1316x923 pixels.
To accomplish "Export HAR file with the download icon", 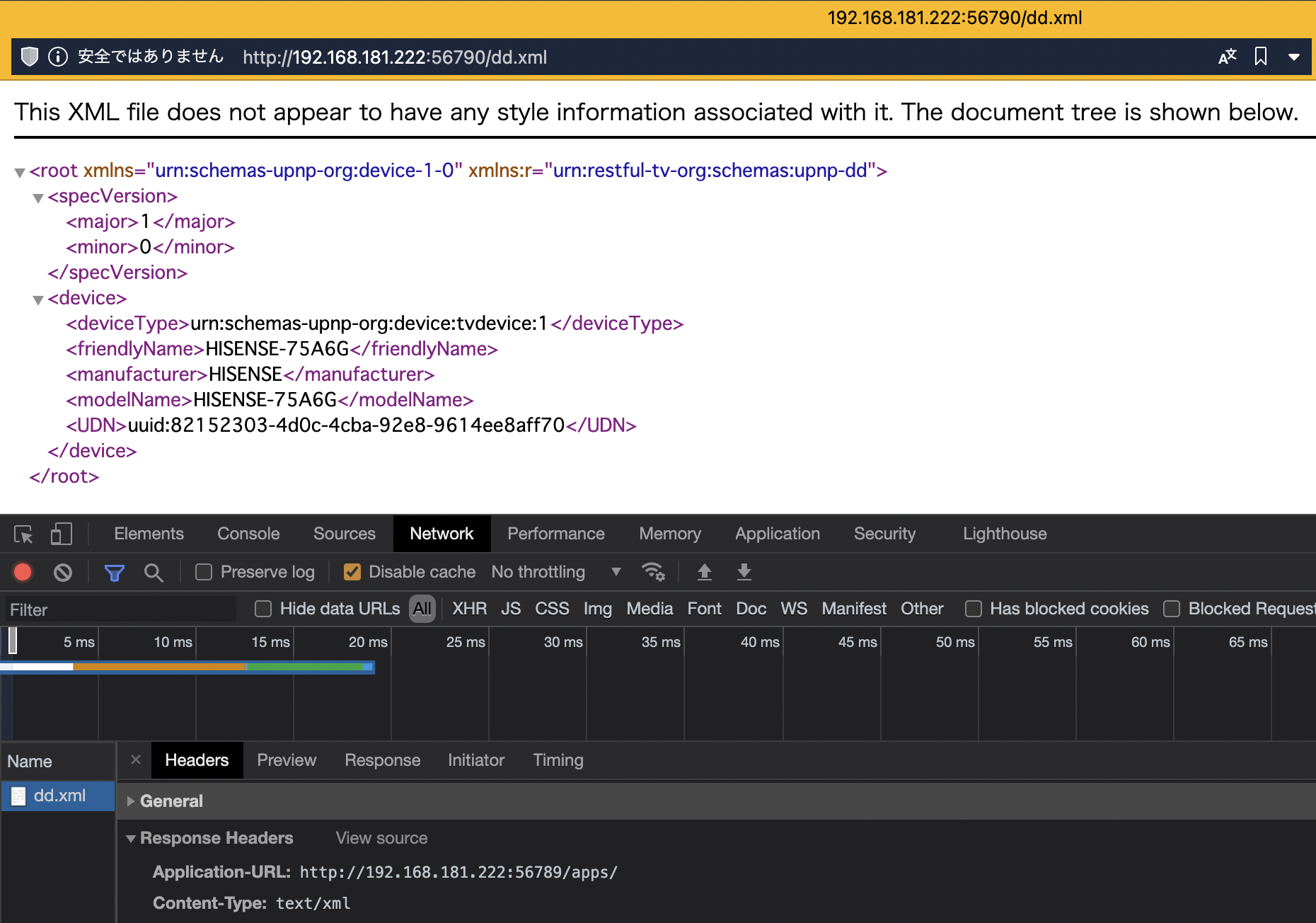I will [744, 572].
